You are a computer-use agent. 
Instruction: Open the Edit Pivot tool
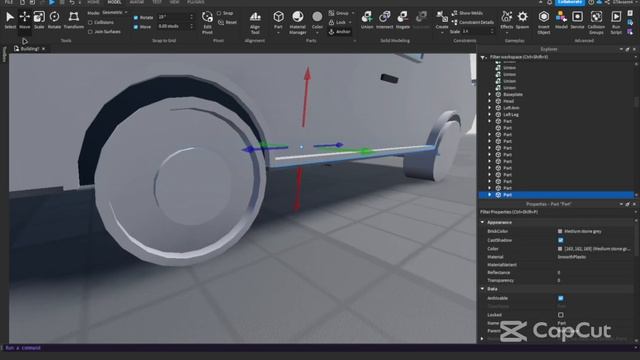click(x=207, y=22)
